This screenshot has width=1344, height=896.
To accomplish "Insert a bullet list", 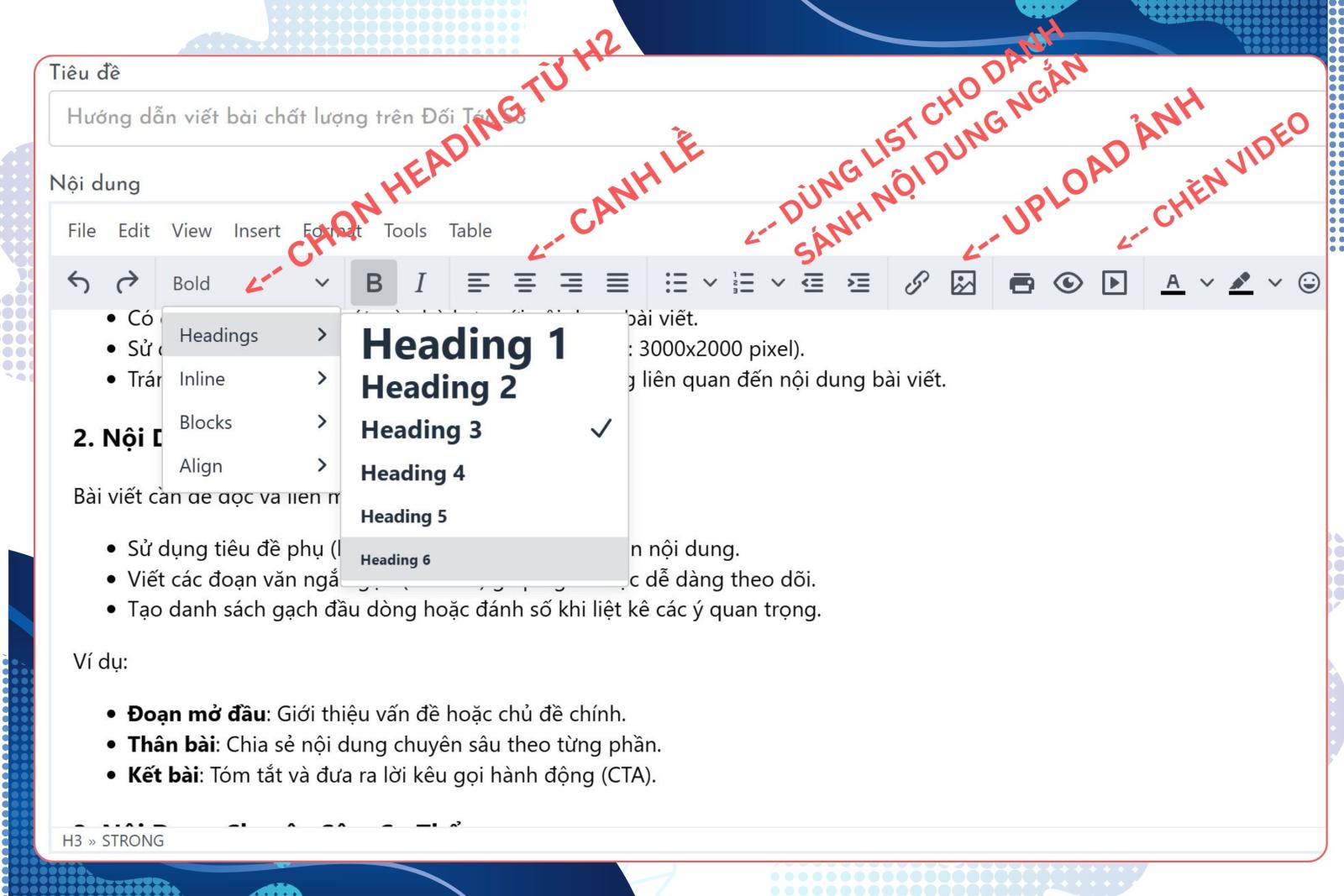I will 676,283.
